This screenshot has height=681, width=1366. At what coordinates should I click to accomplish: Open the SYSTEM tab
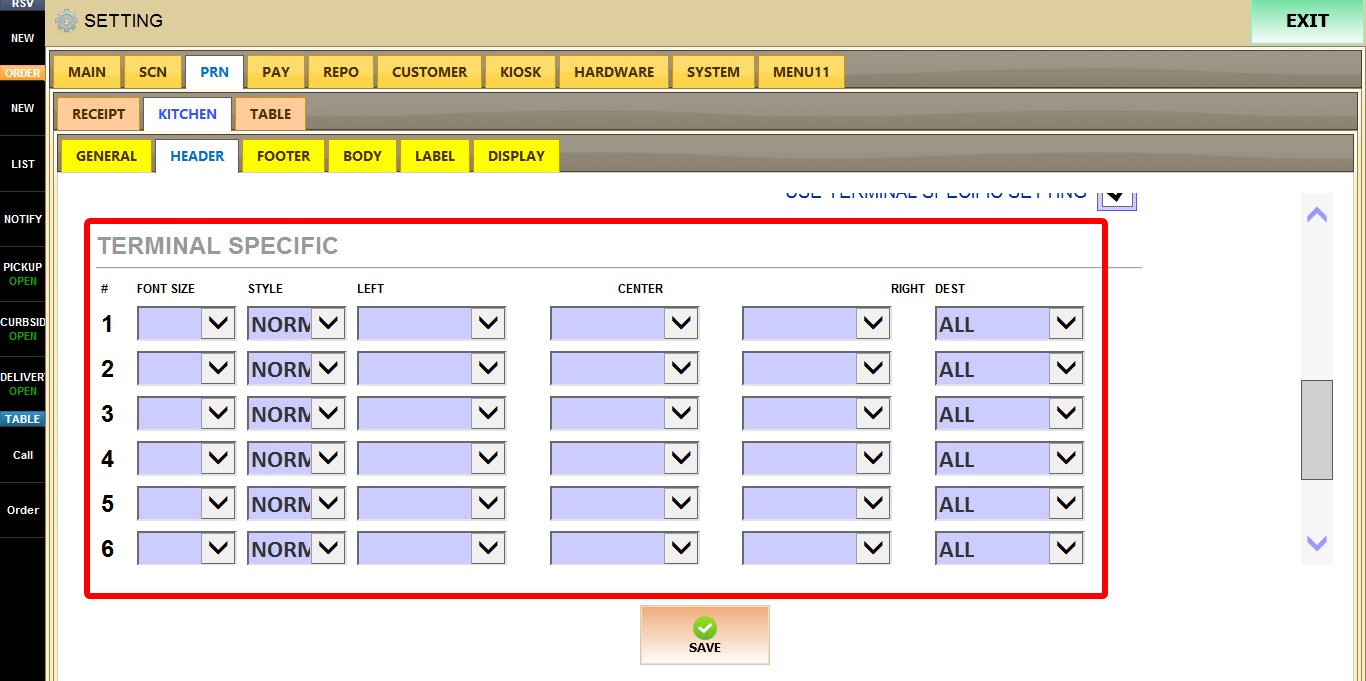click(x=713, y=72)
